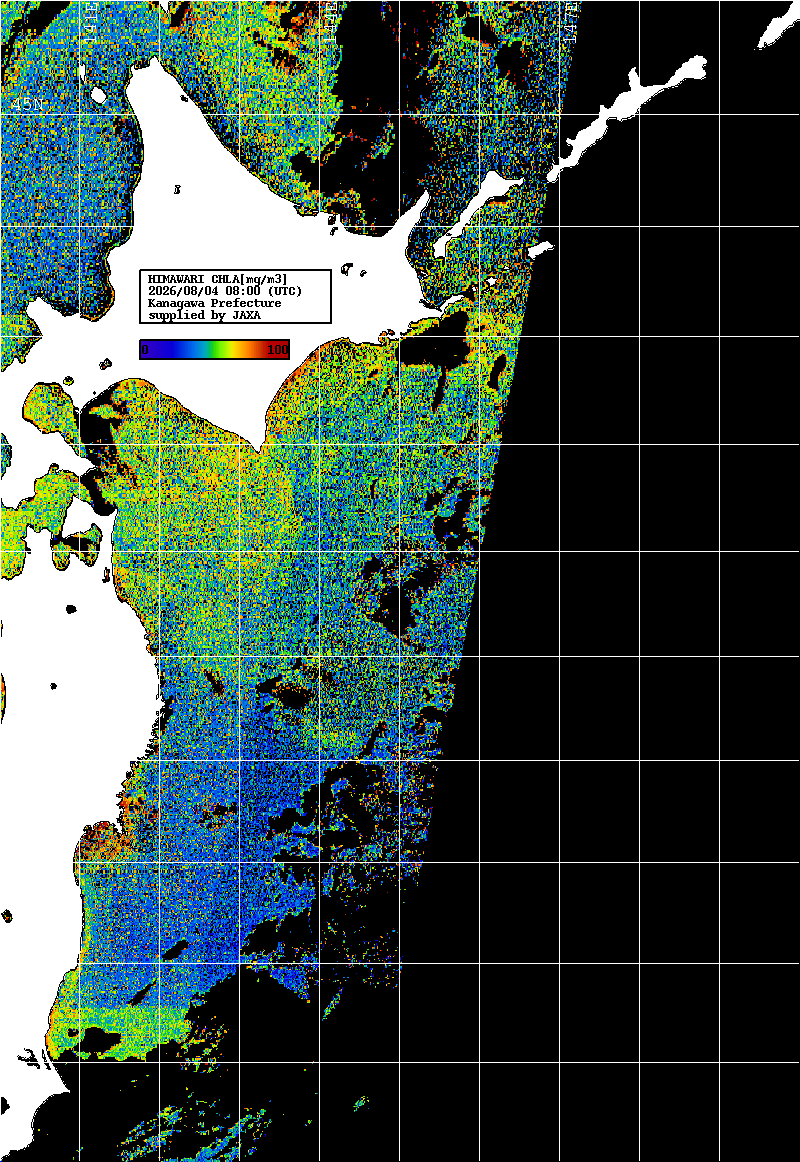
Task: Click the red 100 end of the color scale
Action: tap(278, 349)
